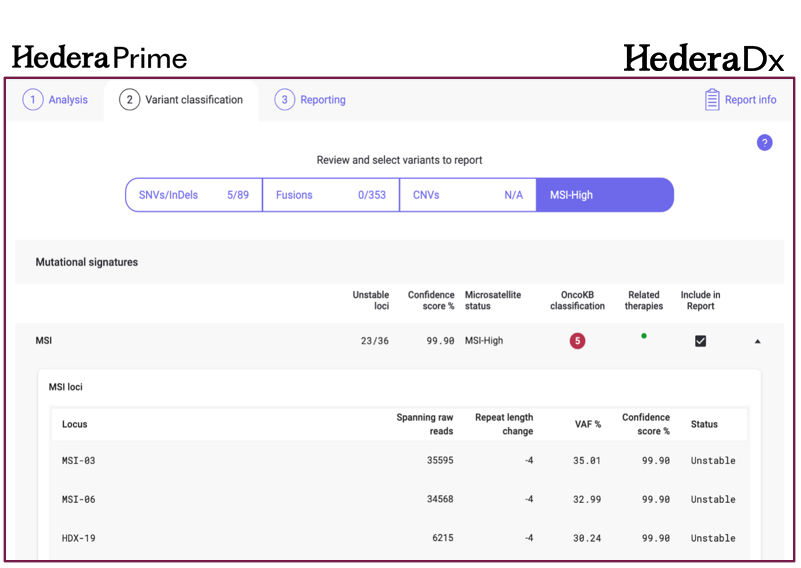Collapse the MSI row details arrow
801x568 pixels.
click(x=757, y=341)
